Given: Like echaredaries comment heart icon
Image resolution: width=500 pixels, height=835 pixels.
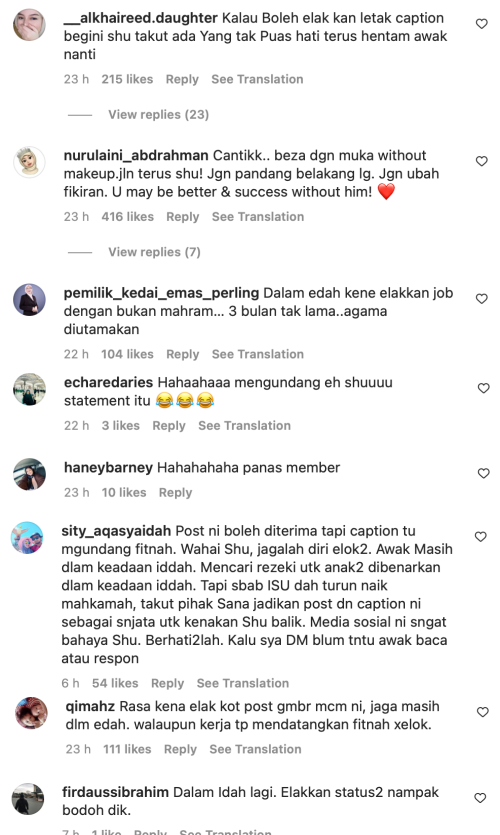Looking at the screenshot, I should tap(483, 388).
